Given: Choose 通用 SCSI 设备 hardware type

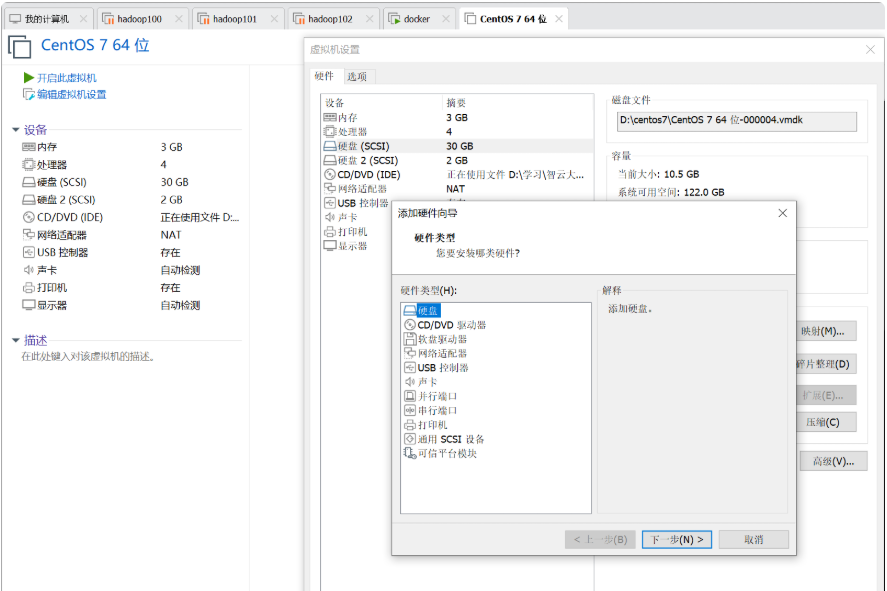Looking at the screenshot, I should click(x=450, y=439).
